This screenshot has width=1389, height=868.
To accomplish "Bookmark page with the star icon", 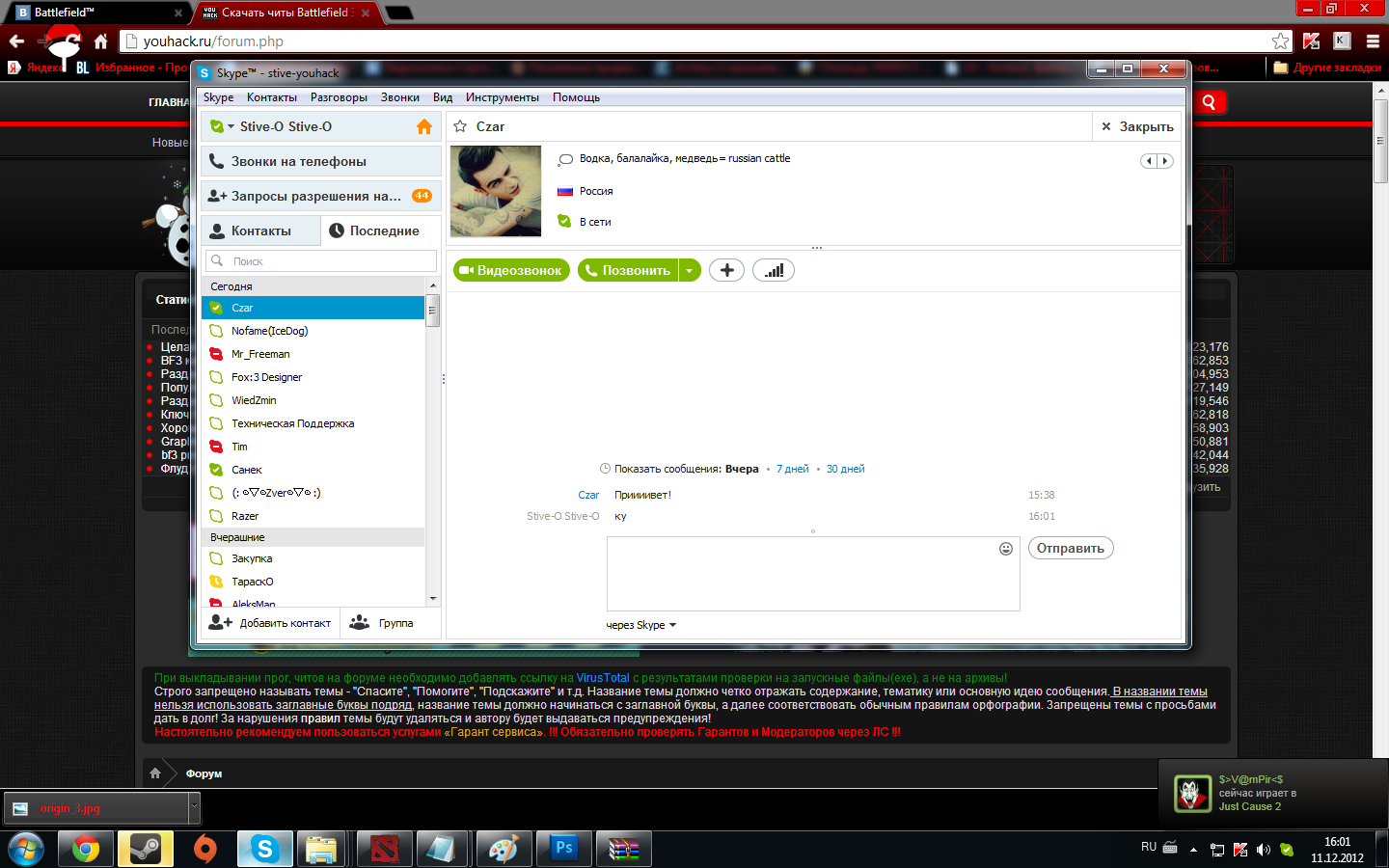I will tap(1280, 41).
